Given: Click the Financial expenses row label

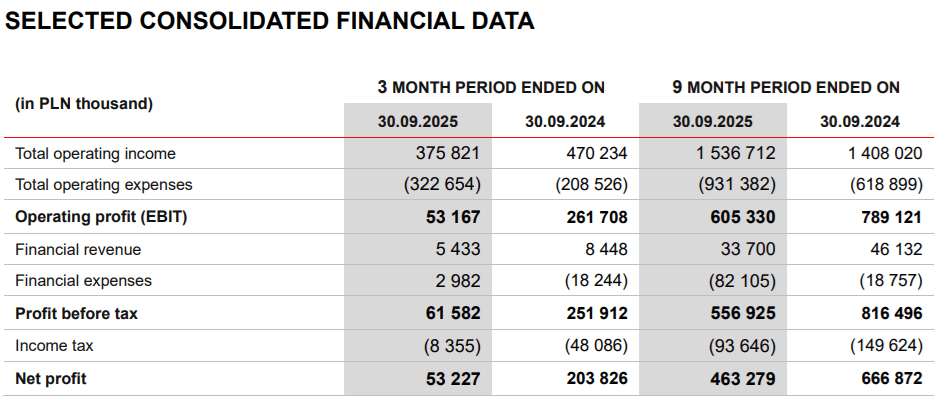Looking at the screenshot, I should coord(84,281).
